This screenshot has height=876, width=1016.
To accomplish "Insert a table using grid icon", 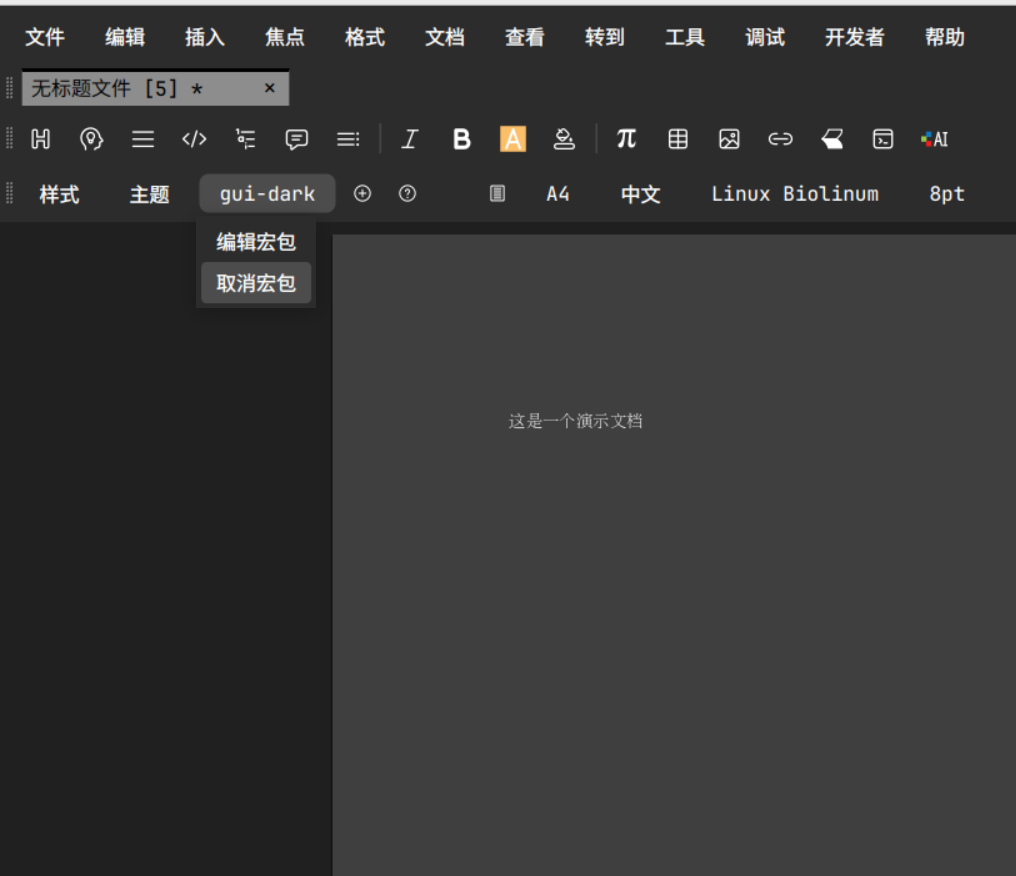I will (x=678, y=139).
